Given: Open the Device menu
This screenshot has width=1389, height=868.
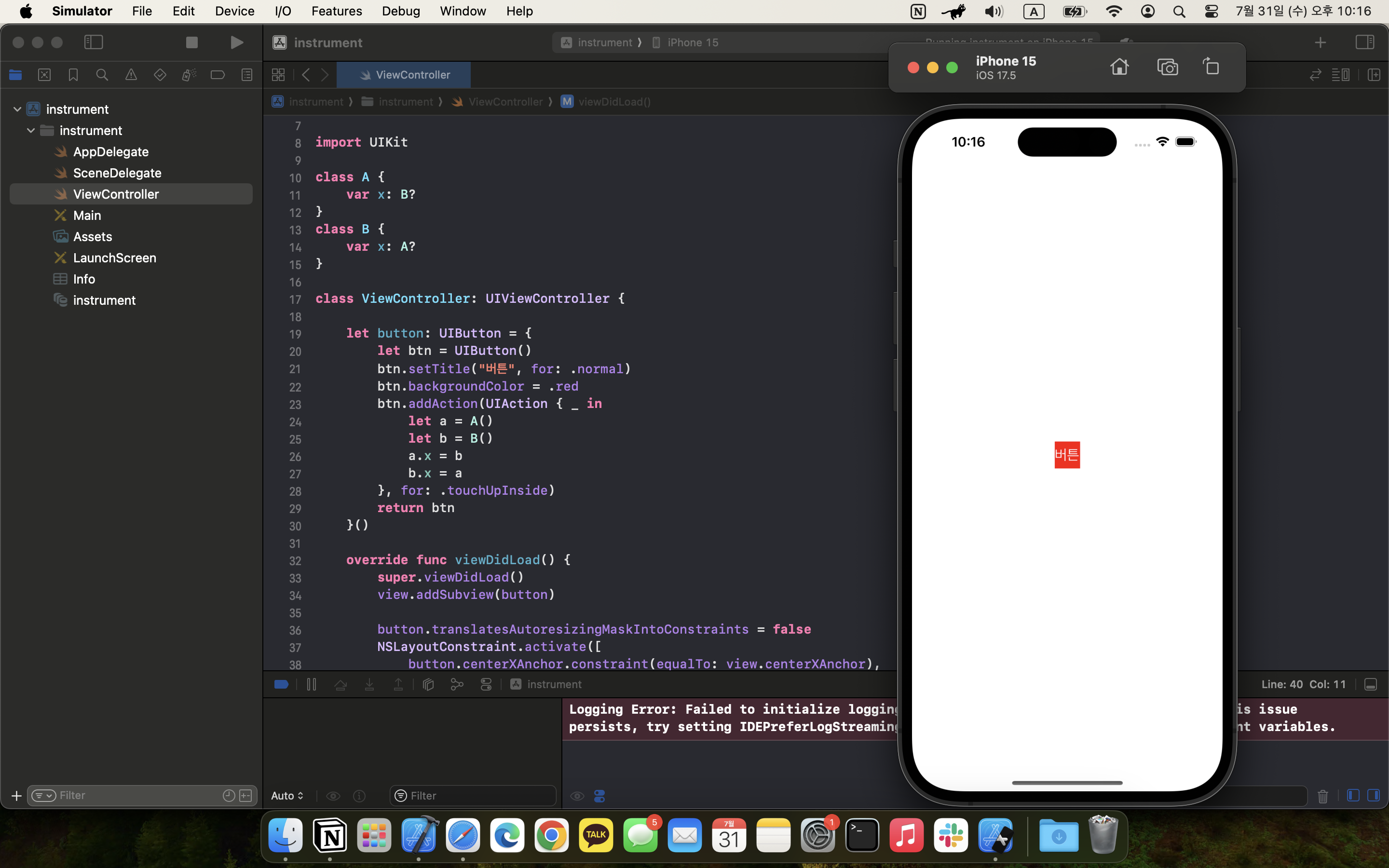Looking at the screenshot, I should pyautogui.click(x=234, y=11).
